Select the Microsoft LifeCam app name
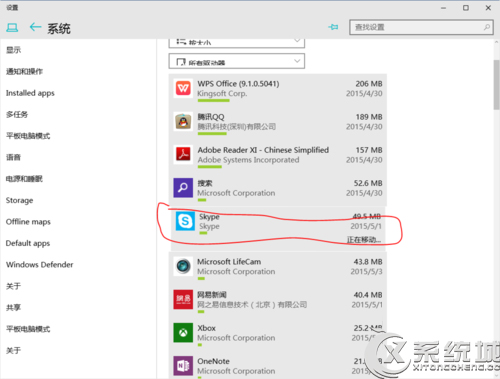Screen dimensions: 500x379 (229, 262)
